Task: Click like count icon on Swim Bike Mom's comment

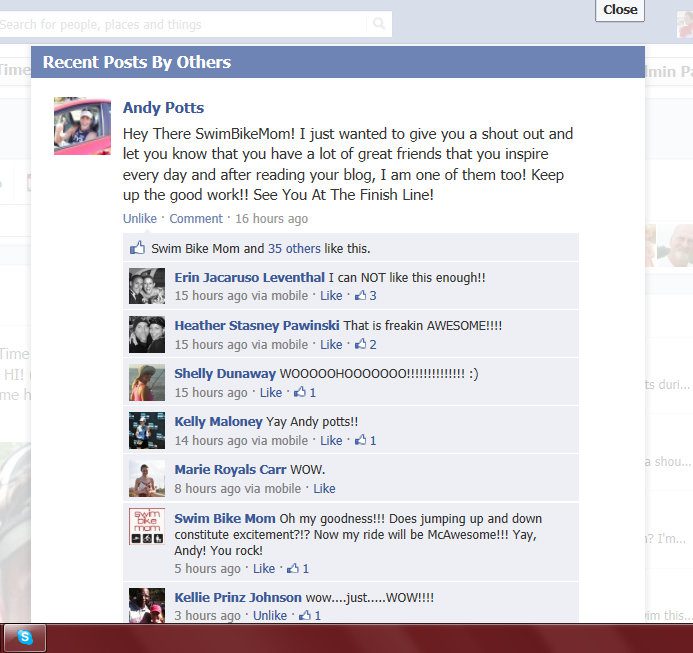Action: click(x=293, y=568)
